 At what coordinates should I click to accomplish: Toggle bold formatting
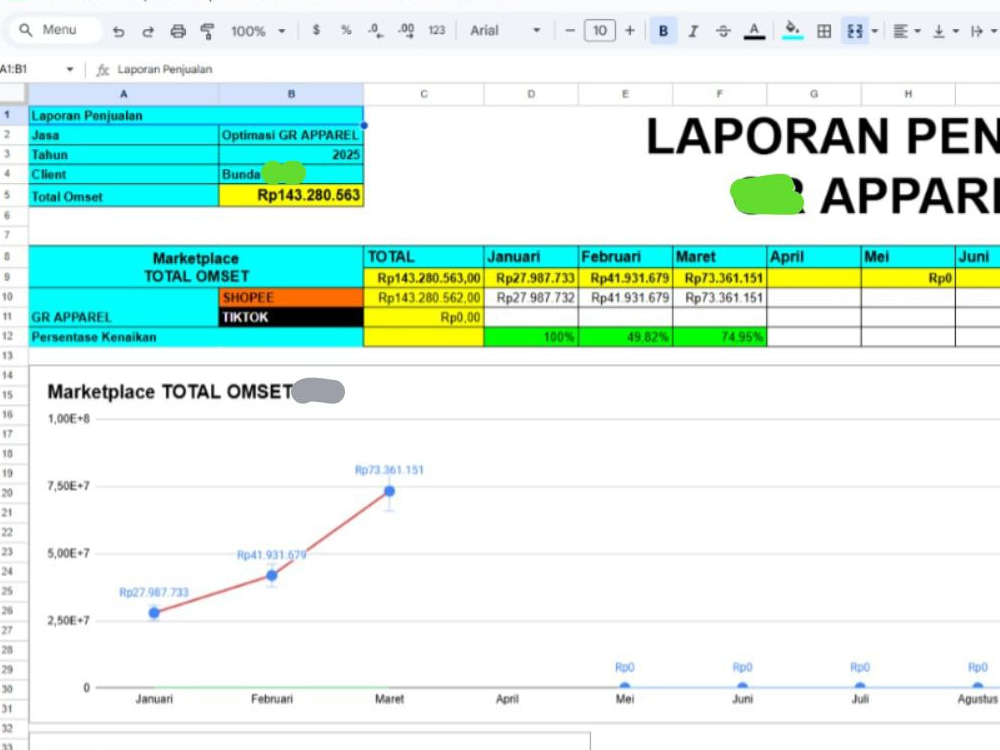[663, 31]
